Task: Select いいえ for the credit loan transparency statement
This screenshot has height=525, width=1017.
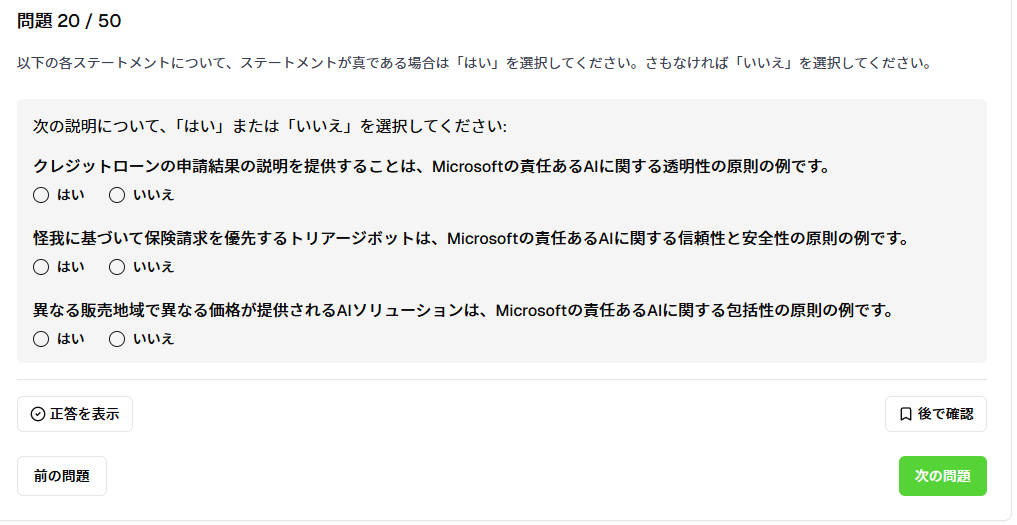Action: click(117, 195)
